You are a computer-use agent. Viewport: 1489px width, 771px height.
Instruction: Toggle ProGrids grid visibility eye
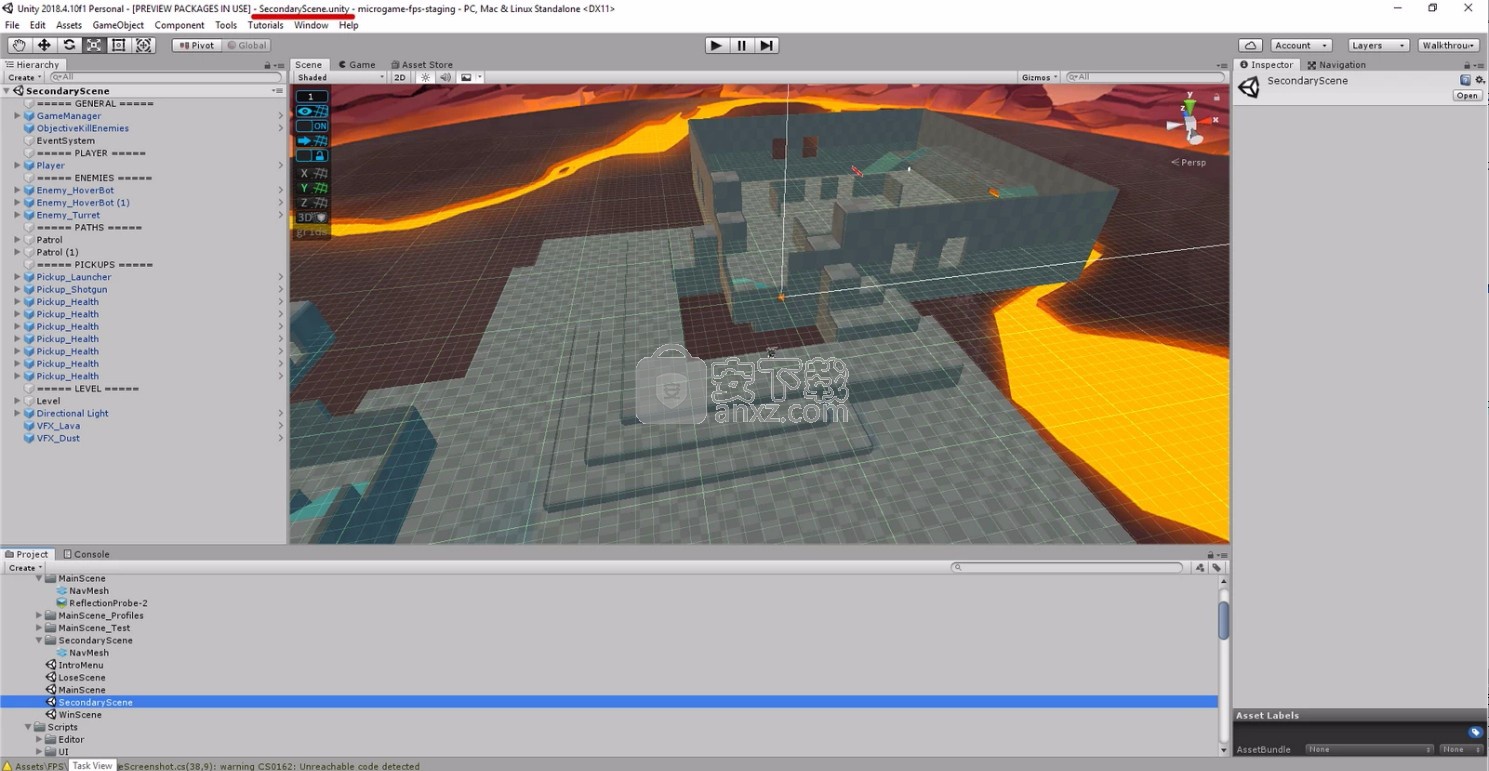point(311,111)
